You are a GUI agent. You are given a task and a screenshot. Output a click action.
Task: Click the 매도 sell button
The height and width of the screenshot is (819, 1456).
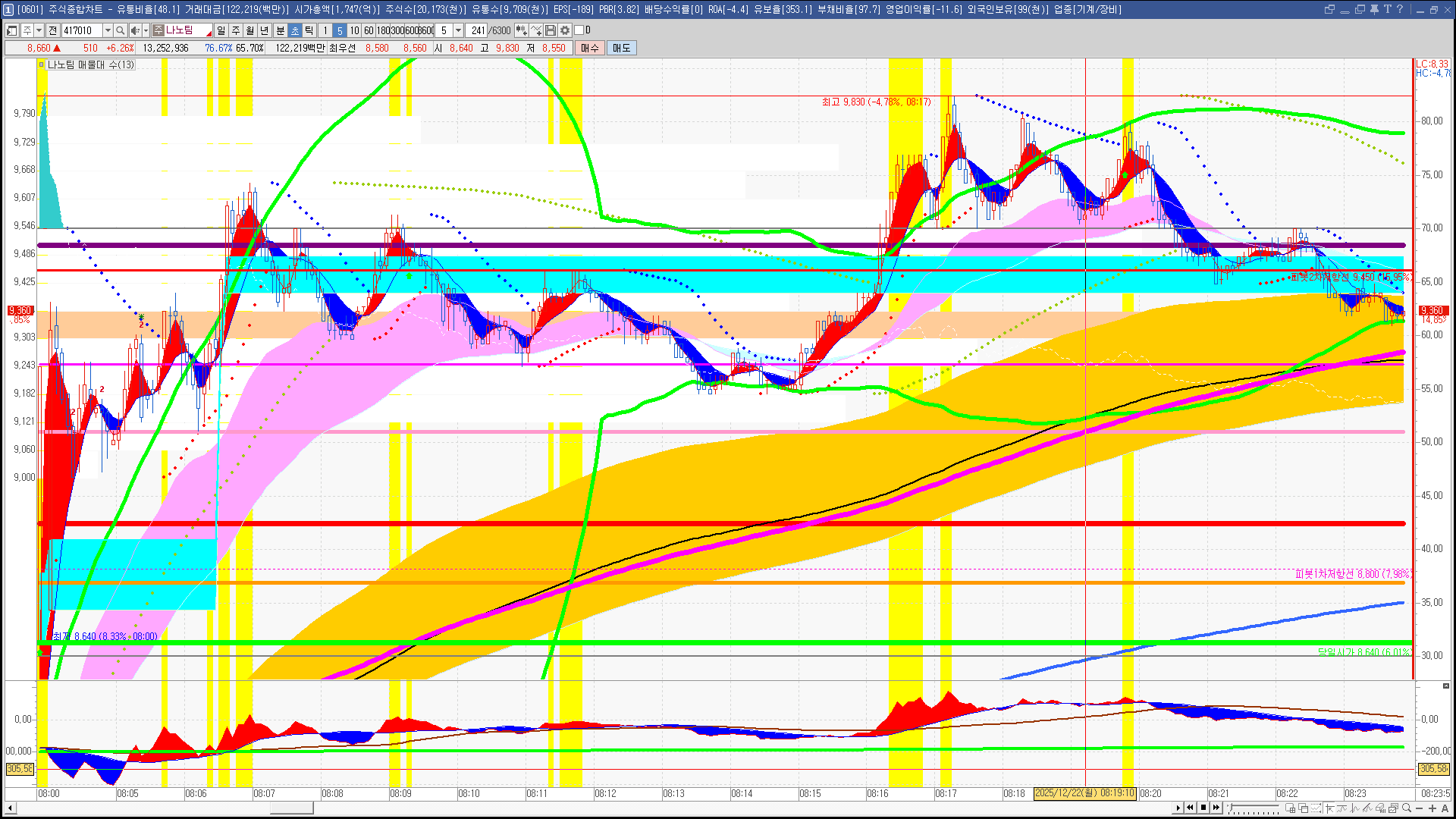pos(621,48)
